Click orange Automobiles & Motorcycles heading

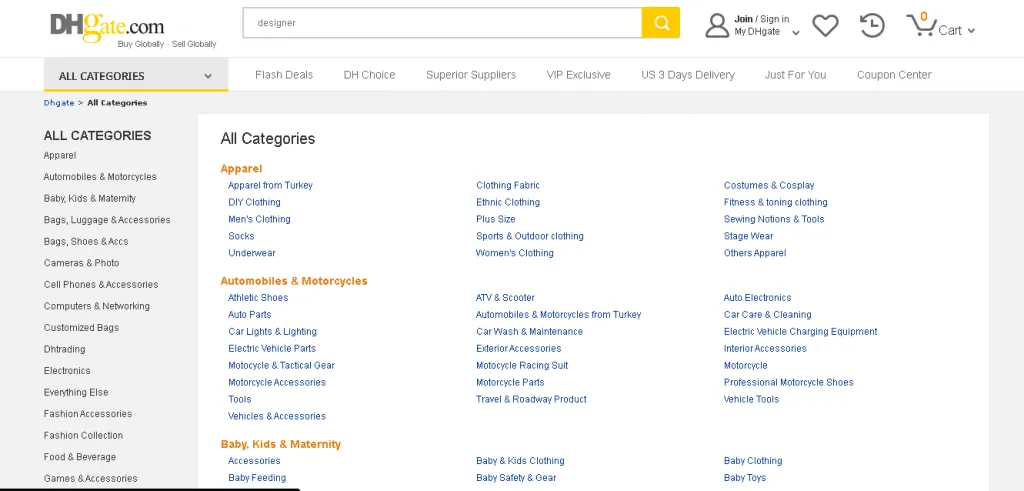coord(294,281)
